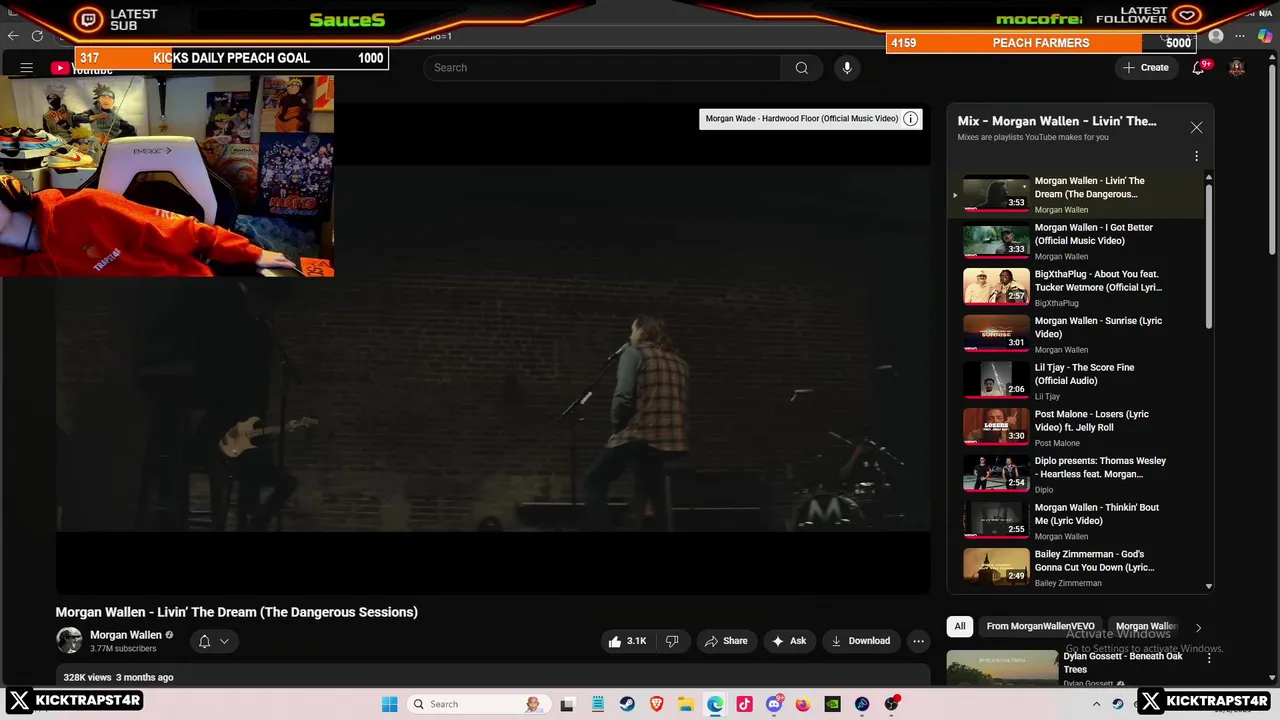
Task: Launch Steam from the taskbar
Action: (x=626, y=704)
